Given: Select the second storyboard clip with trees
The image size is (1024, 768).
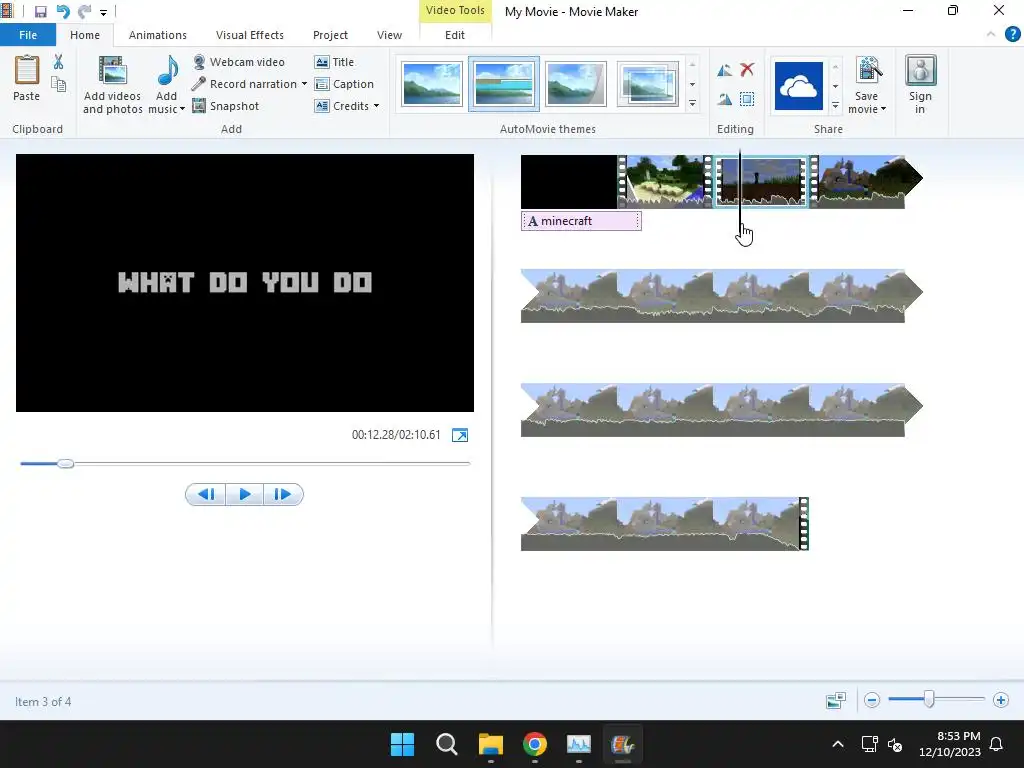Looking at the screenshot, I should [x=665, y=182].
